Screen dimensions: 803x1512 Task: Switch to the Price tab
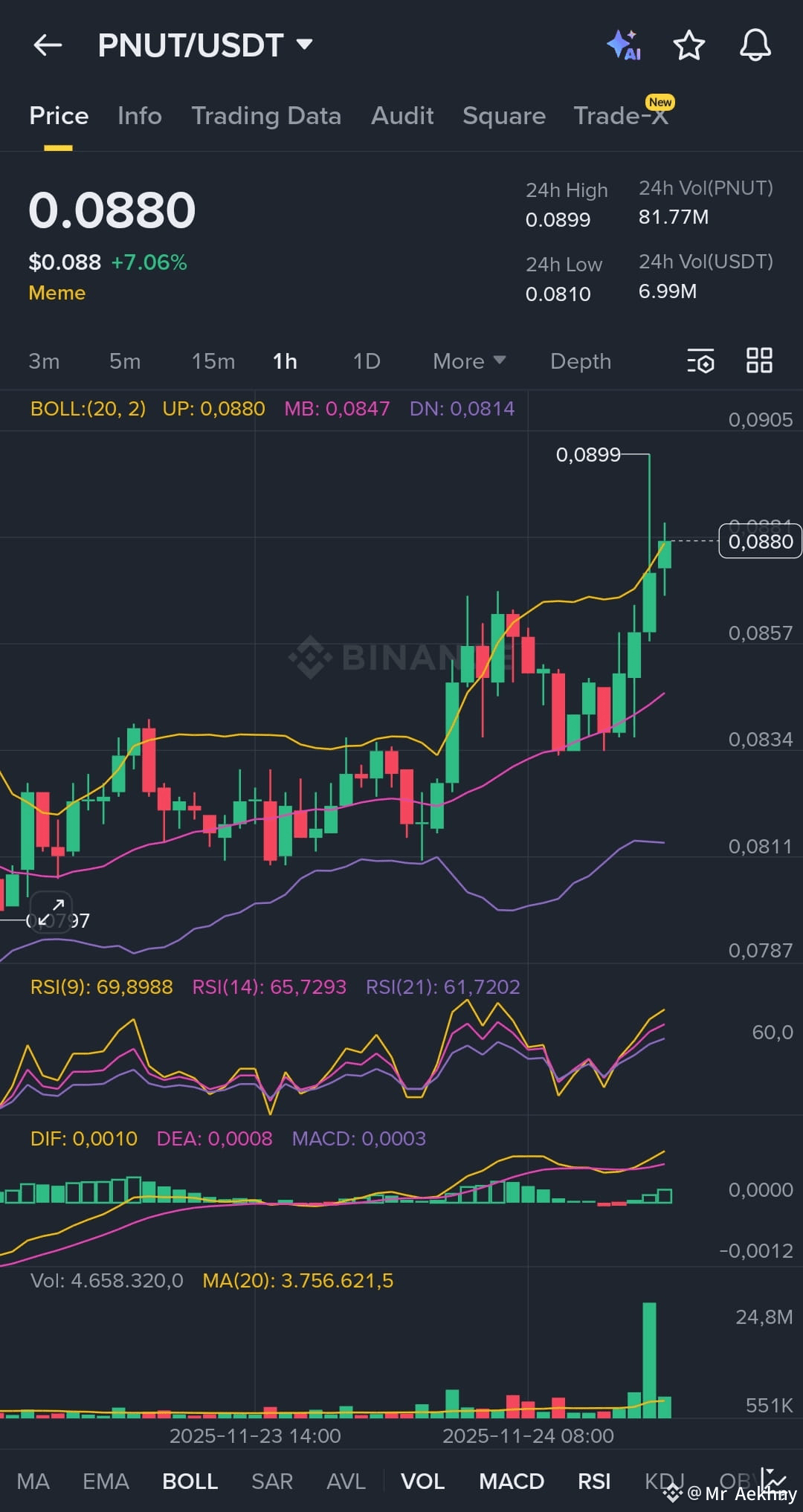(x=59, y=116)
